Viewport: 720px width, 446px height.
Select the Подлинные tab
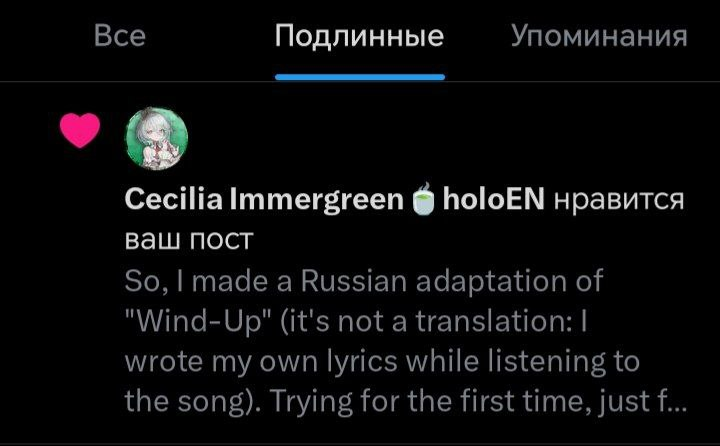359,37
